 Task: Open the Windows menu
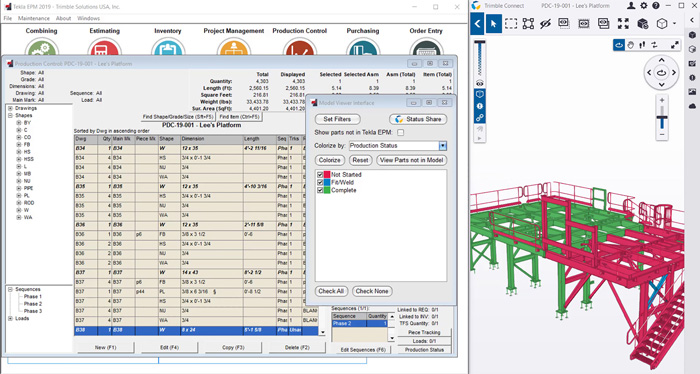point(88,18)
